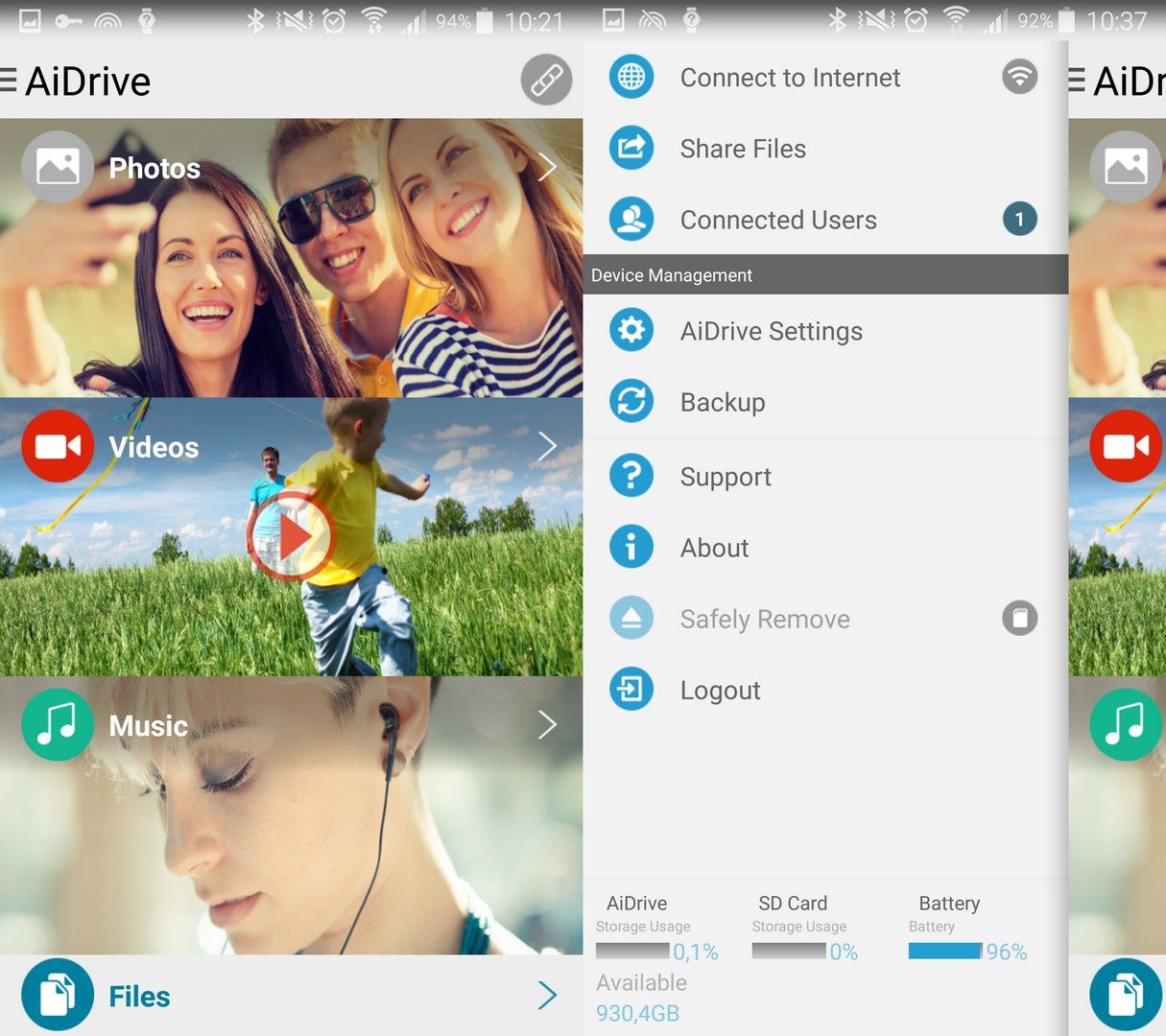Open the Photos category icon
This screenshot has height=1036, width=1166.
[x=58, y=167]
